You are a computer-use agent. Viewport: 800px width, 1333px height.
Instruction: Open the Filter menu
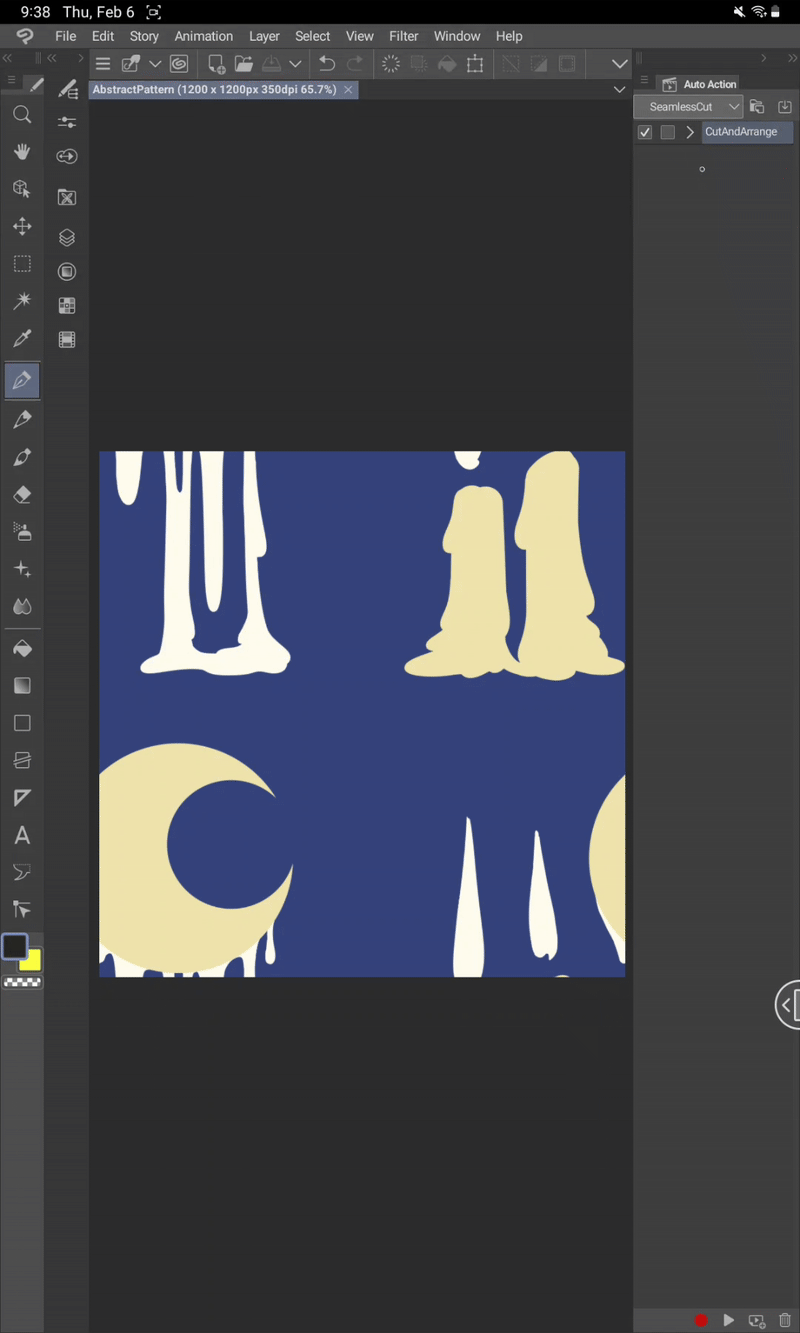pos(404,36)
